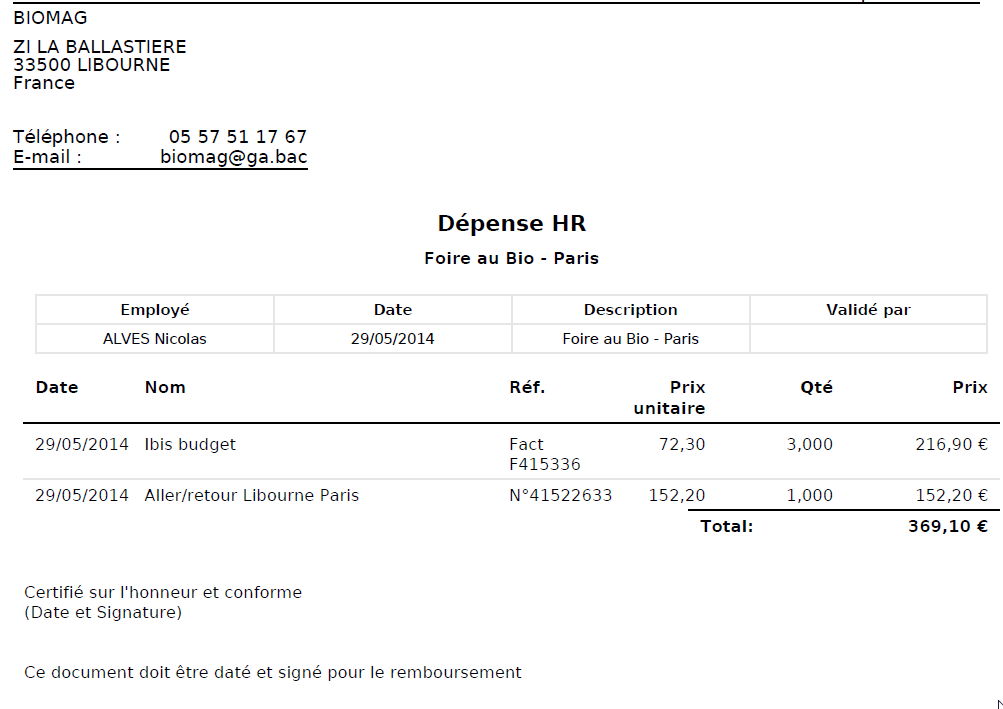
Task: Click the Prix unitaire column header
Action: (x=670, y=398)
